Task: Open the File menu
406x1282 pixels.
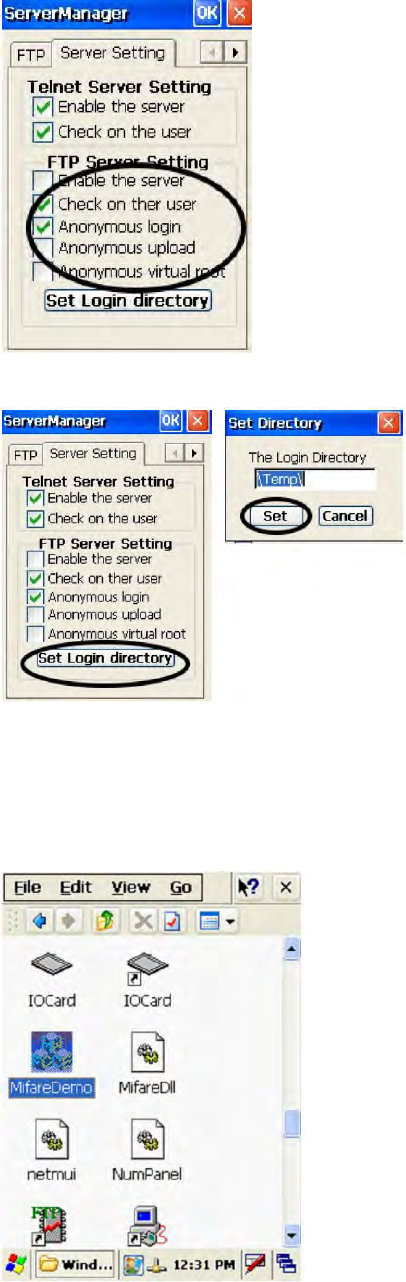Action: [27, 887]
